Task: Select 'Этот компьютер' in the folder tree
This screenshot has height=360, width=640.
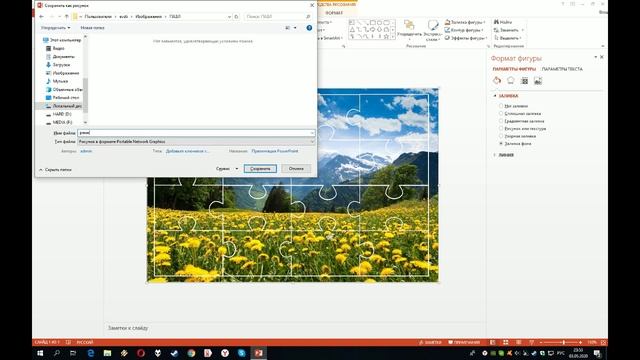Action: [x=62, y=40]
